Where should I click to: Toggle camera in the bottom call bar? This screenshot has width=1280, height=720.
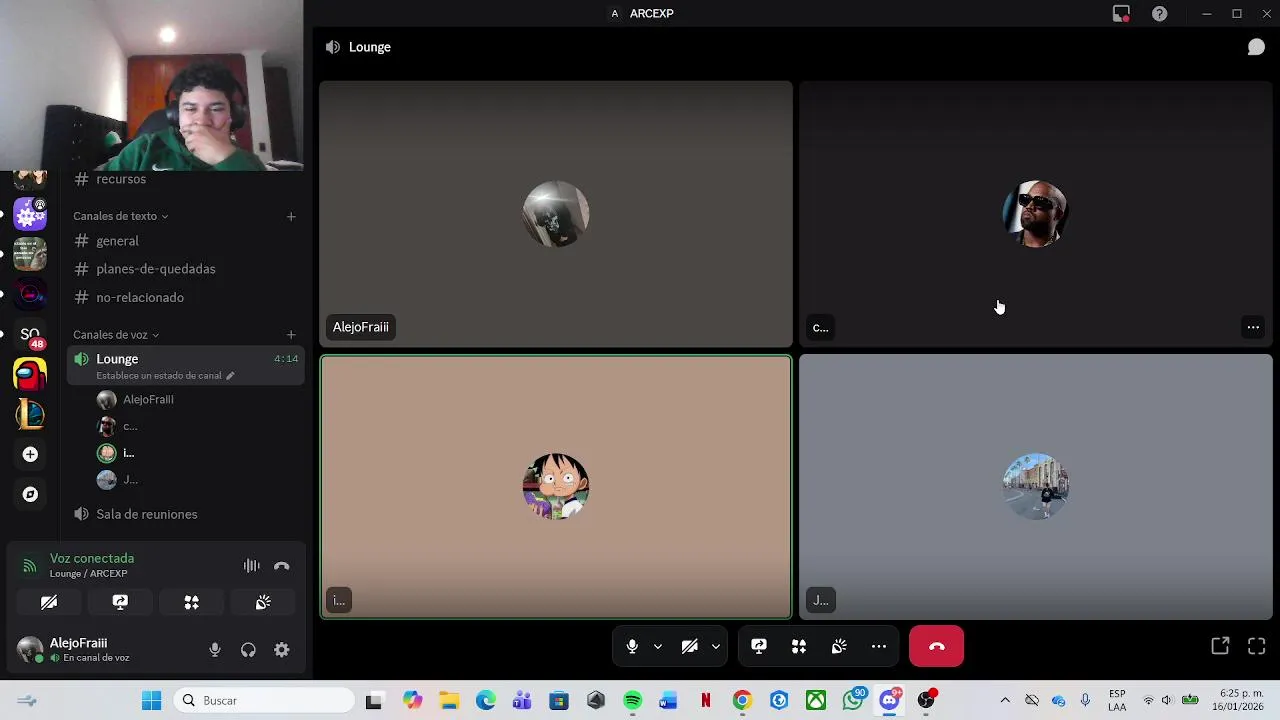coord(689,647)
